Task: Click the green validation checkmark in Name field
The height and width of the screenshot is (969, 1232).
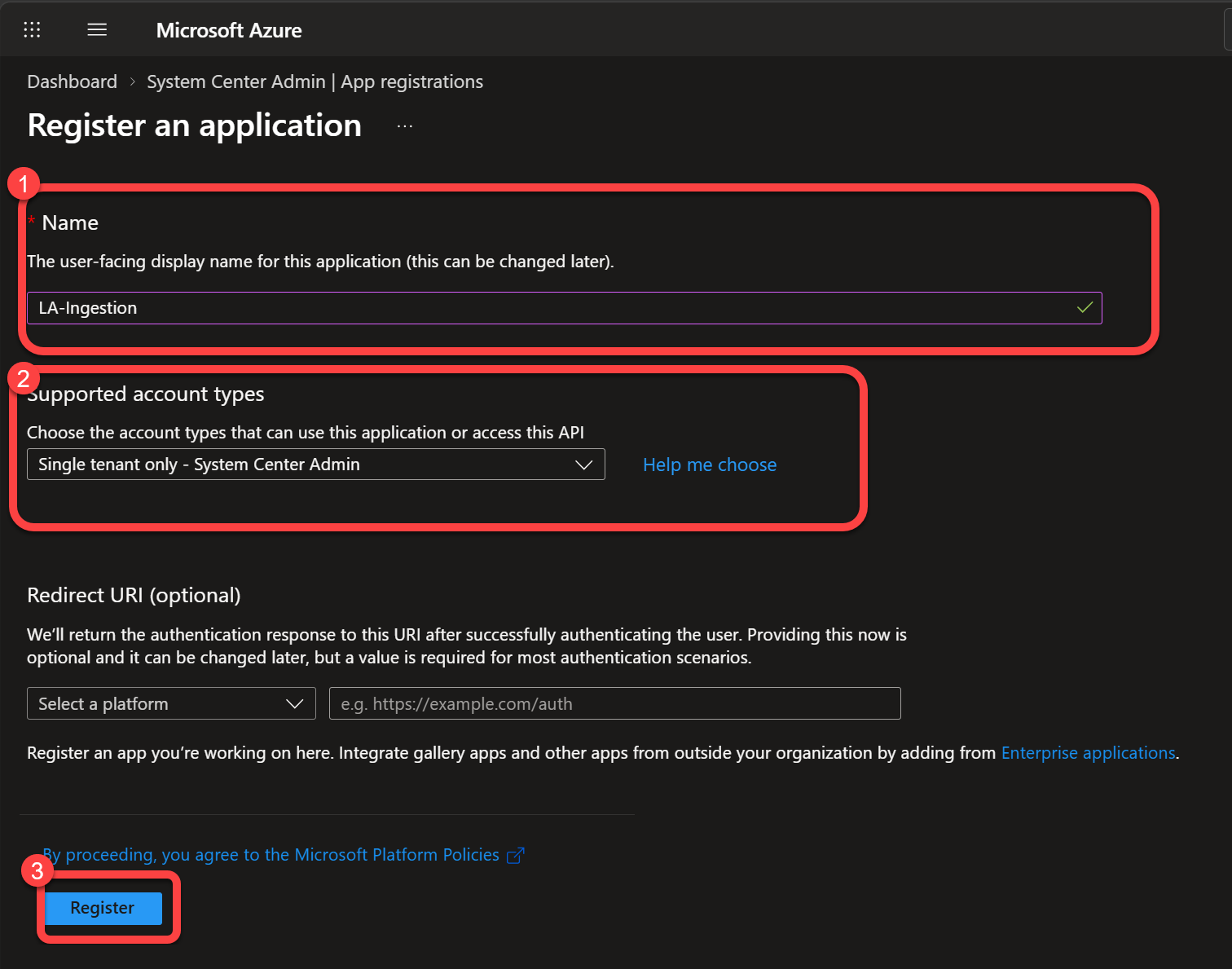Action: pyautogui.click(x=1085, y=308)
